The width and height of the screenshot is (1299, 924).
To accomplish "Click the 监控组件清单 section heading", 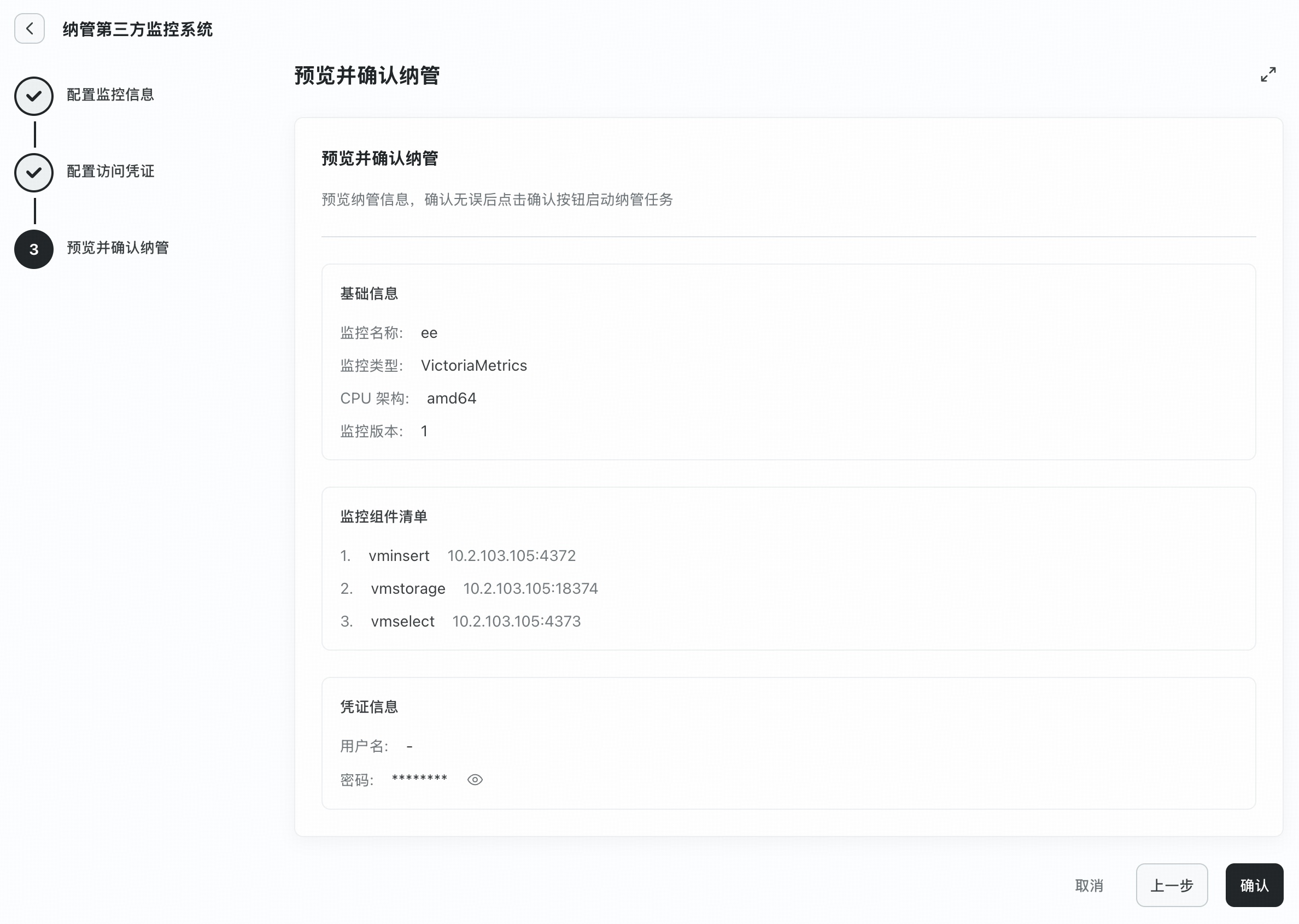I will point(383,517).
